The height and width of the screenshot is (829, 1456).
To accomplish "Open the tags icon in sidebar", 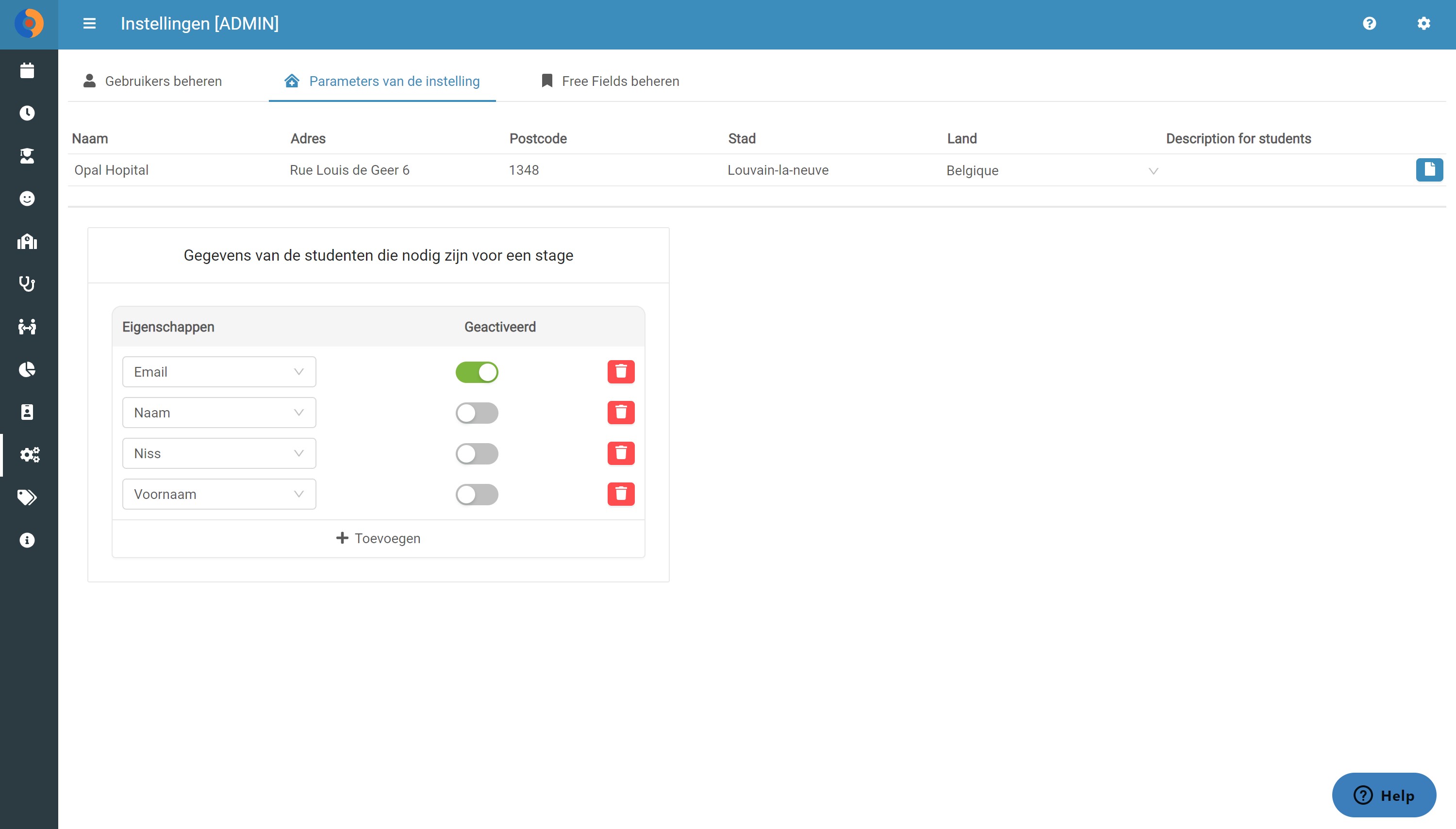I will 27,497.
